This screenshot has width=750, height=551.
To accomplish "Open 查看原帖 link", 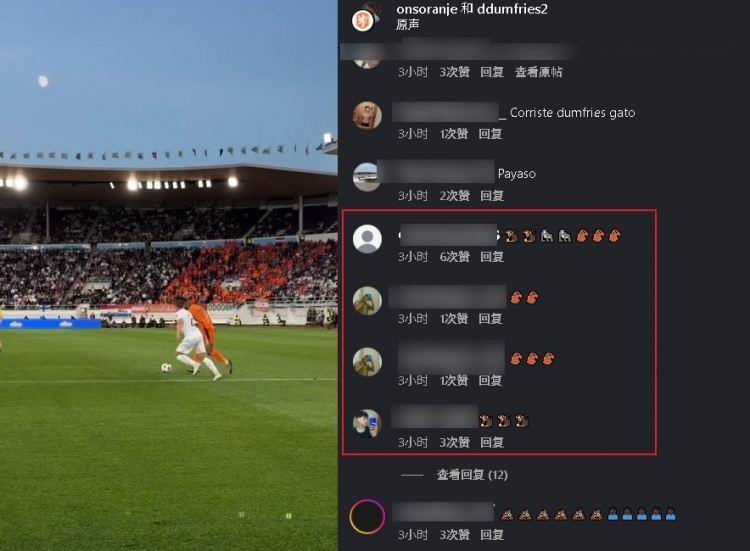I will (539, 72).
